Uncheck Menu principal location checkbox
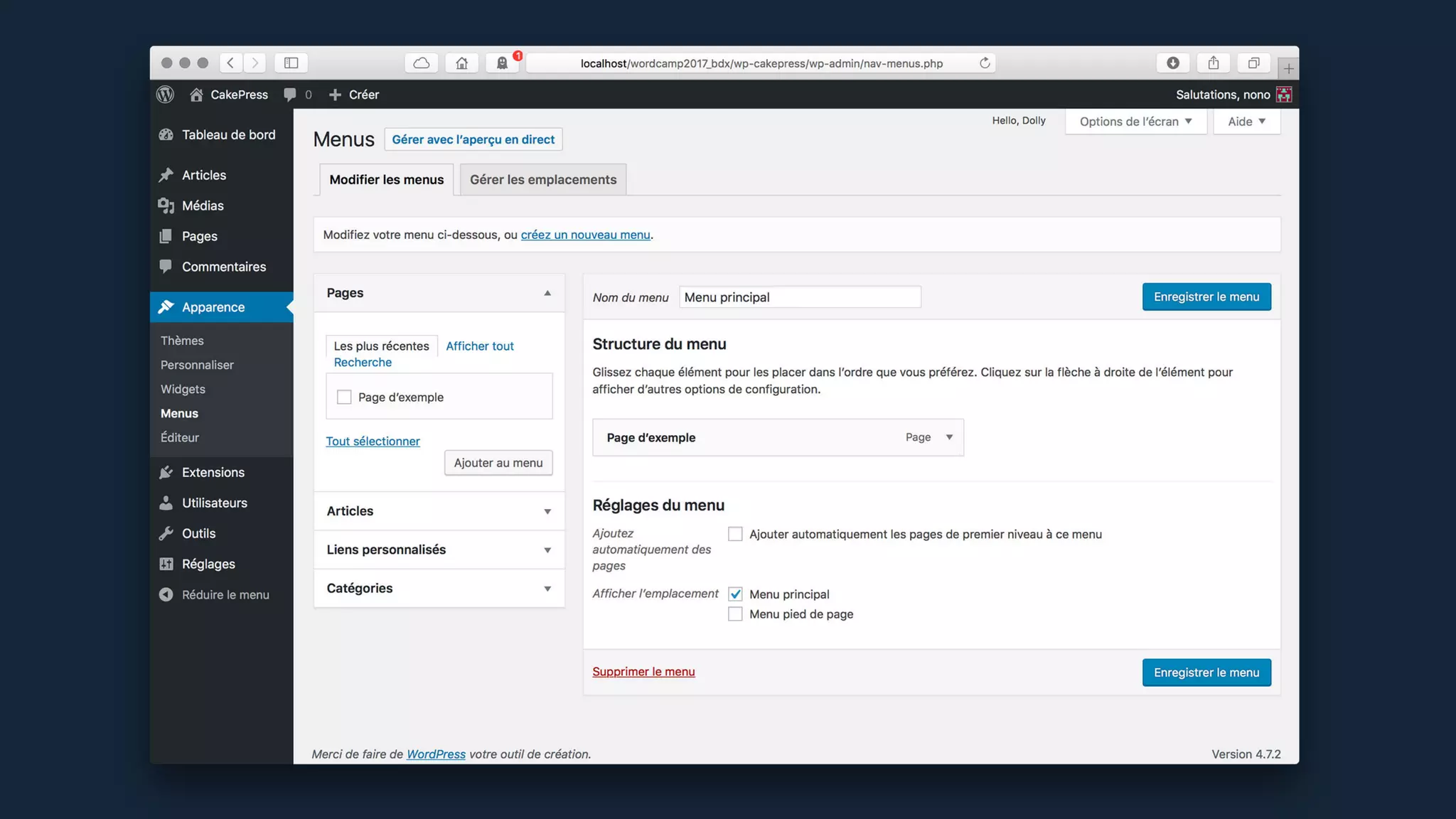Viewport: 1456px width, 819px height. [735, 594]
